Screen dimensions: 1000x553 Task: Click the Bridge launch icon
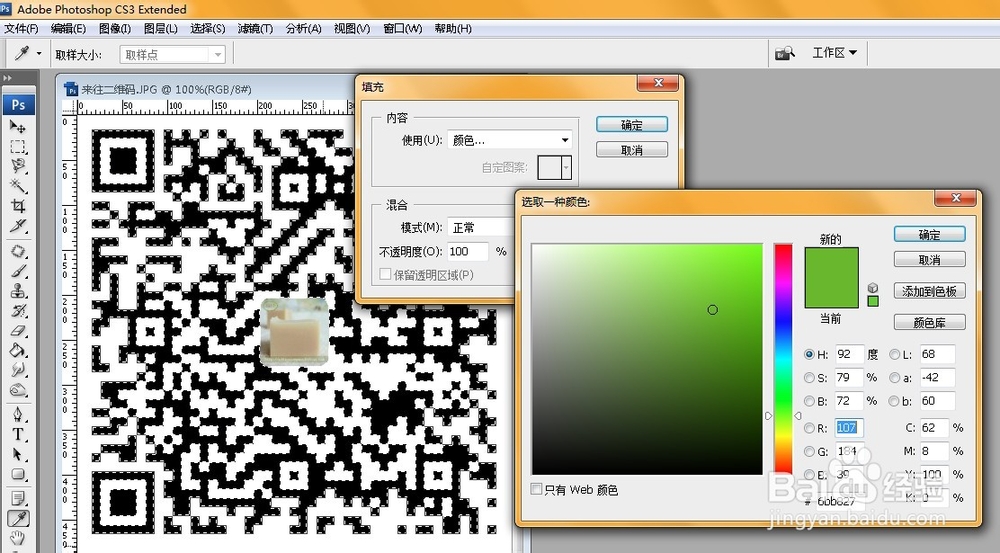tap(784, 54)
